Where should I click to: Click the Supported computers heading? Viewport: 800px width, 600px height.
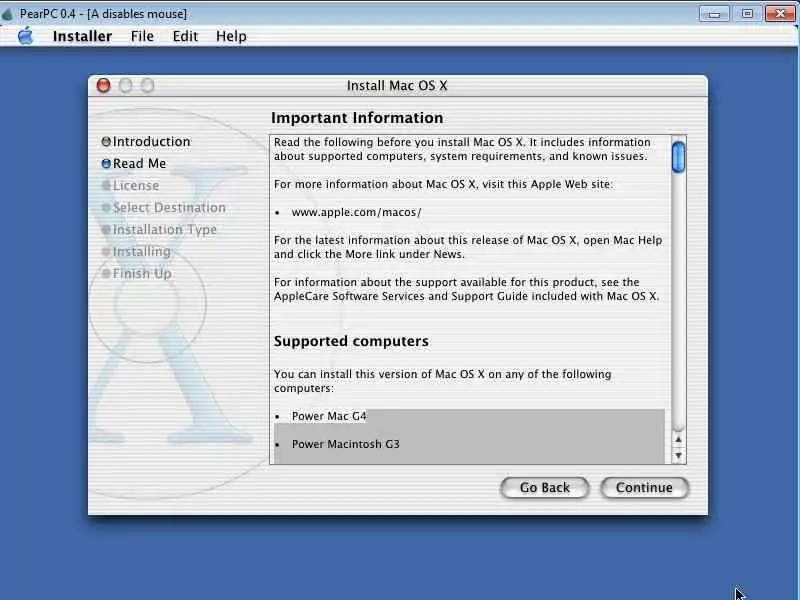351,341
